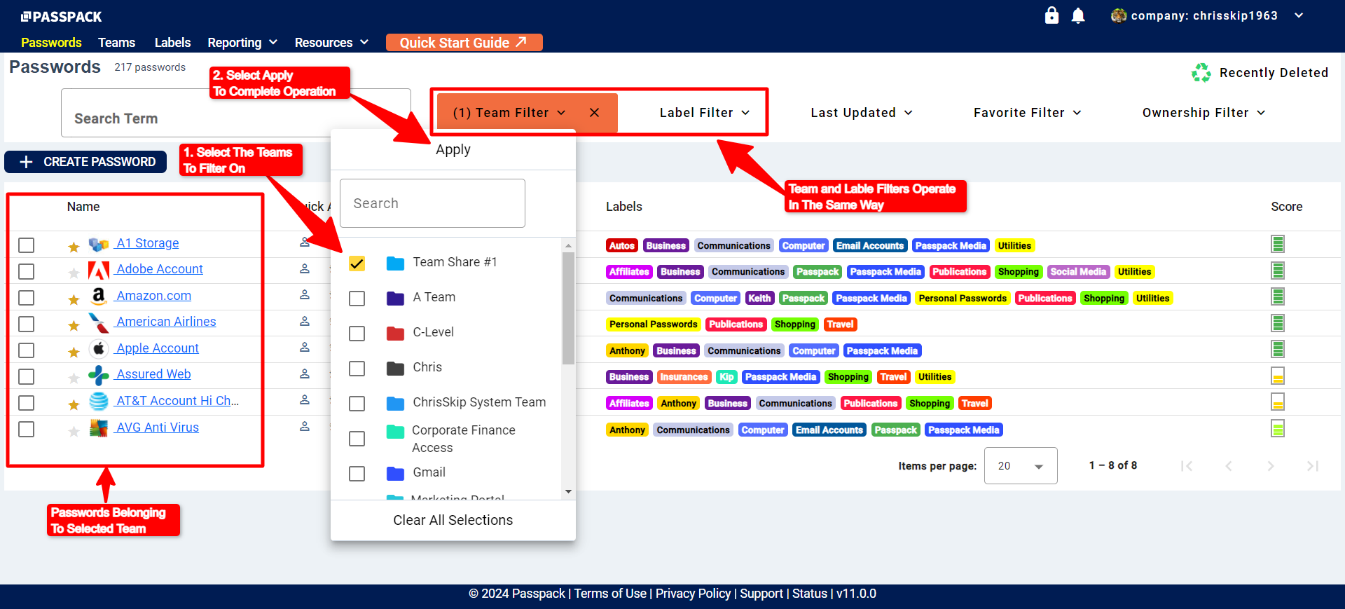Select the Amazon.com row checkbox

click(27, 298)
